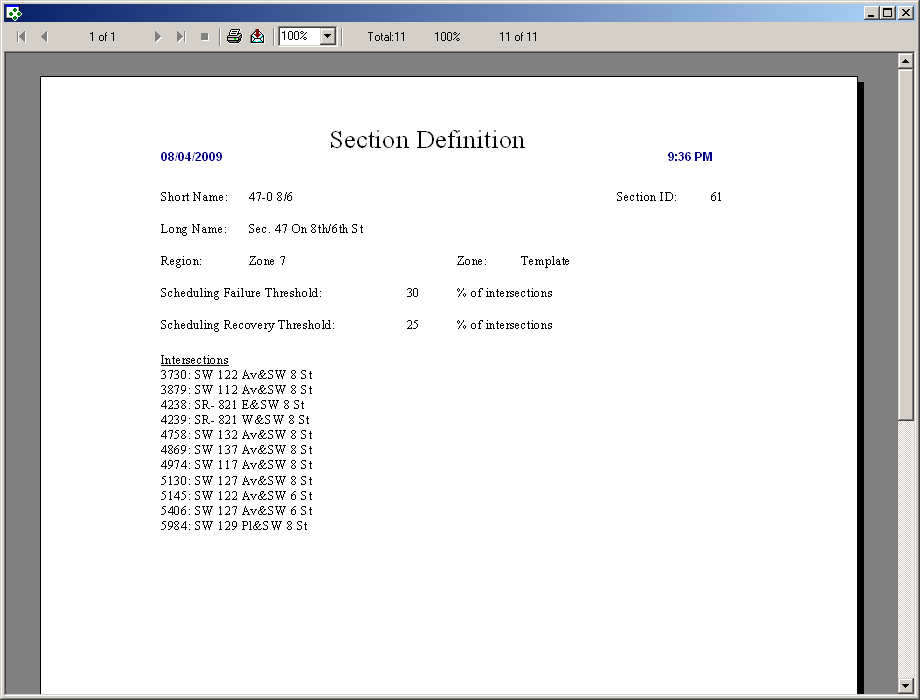The width and height of the screenshot is (920, 700).
Task: Click the vertical scrollbar thumb
Action: (906, 240)
